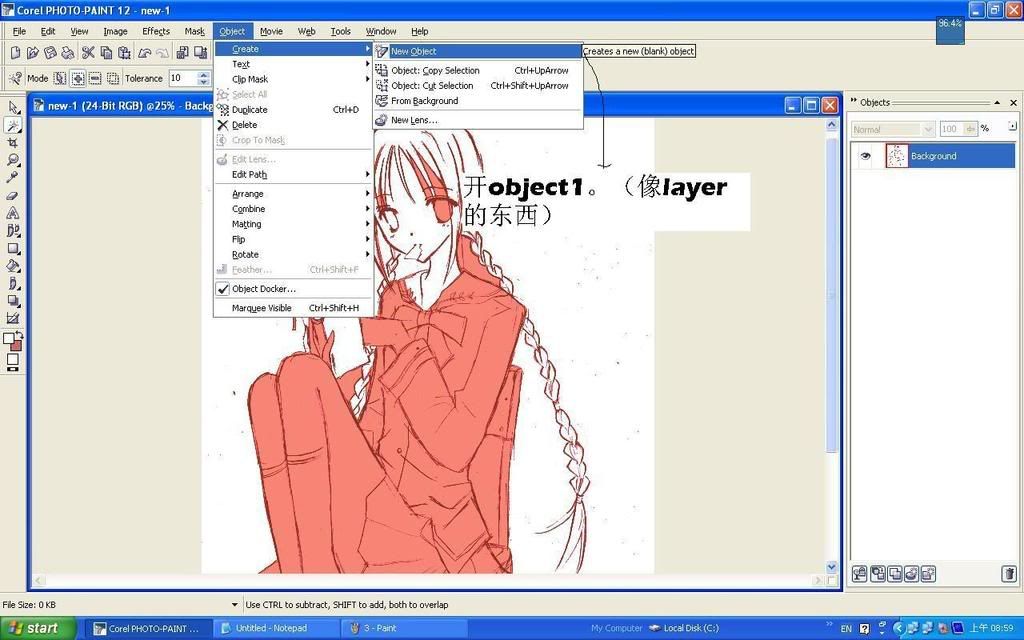Set mask mode to Additive
1024x640 pixels.
pyautogui.click(x=78, y=78)
